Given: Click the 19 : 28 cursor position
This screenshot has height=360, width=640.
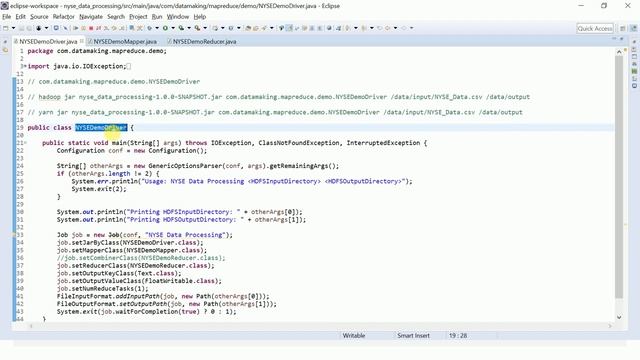Looking at the screenshot, I should click(x=458, y=336).
